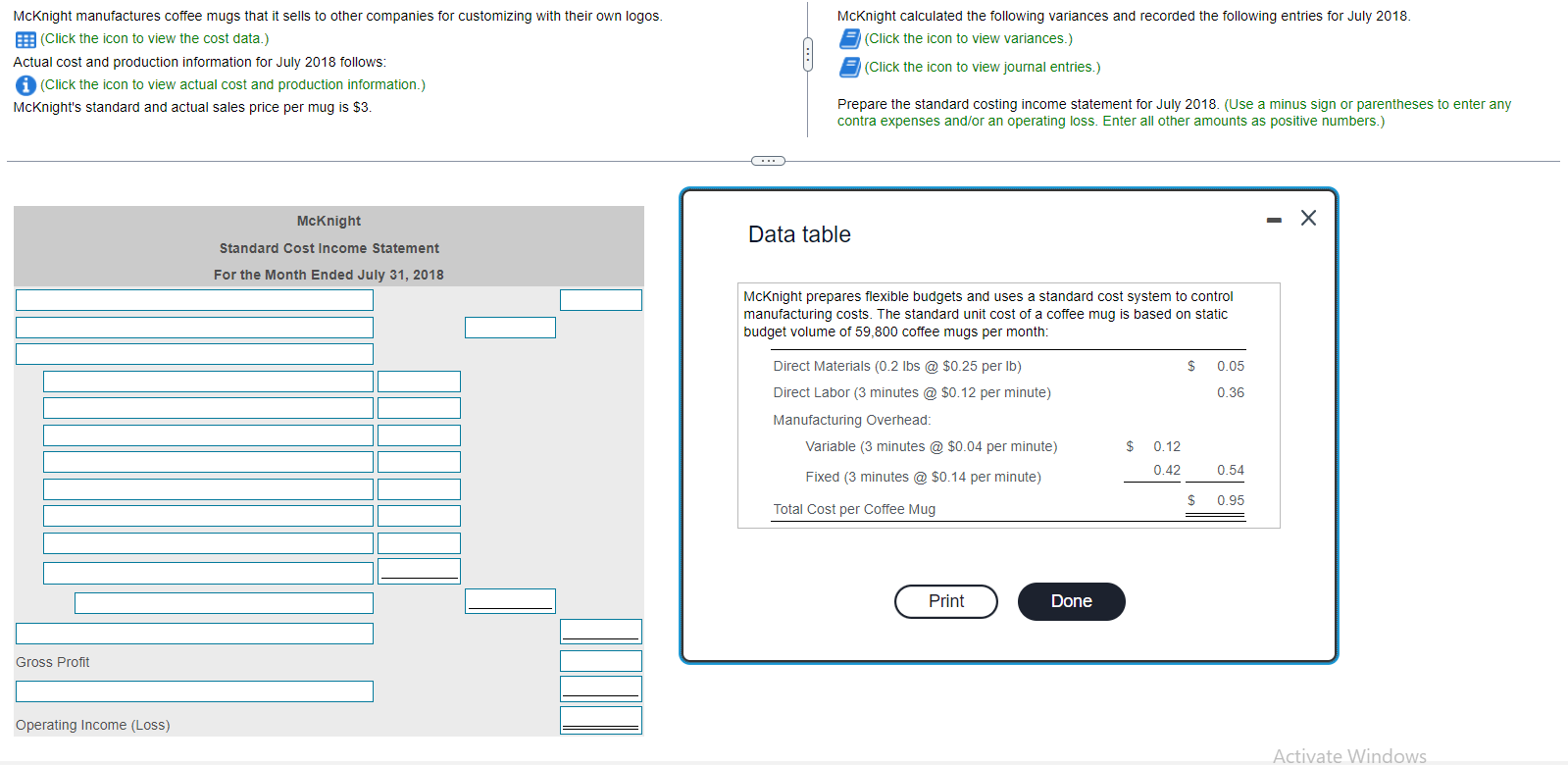Select the label field below Gross Profit
The height and width of the screenshot is (765, 1568).
pyautogui.click(x=194, y=691)
